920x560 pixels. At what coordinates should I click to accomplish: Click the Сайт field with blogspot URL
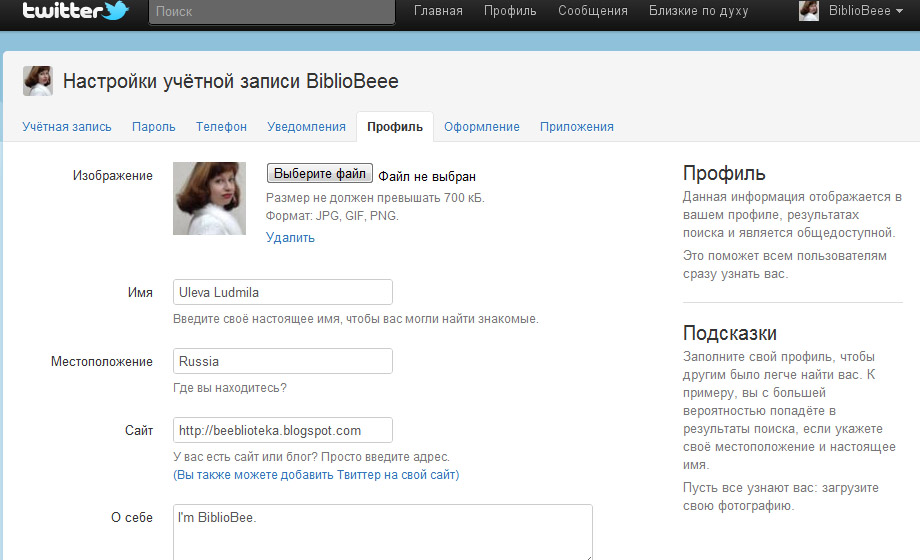click(x=283, y=430)
